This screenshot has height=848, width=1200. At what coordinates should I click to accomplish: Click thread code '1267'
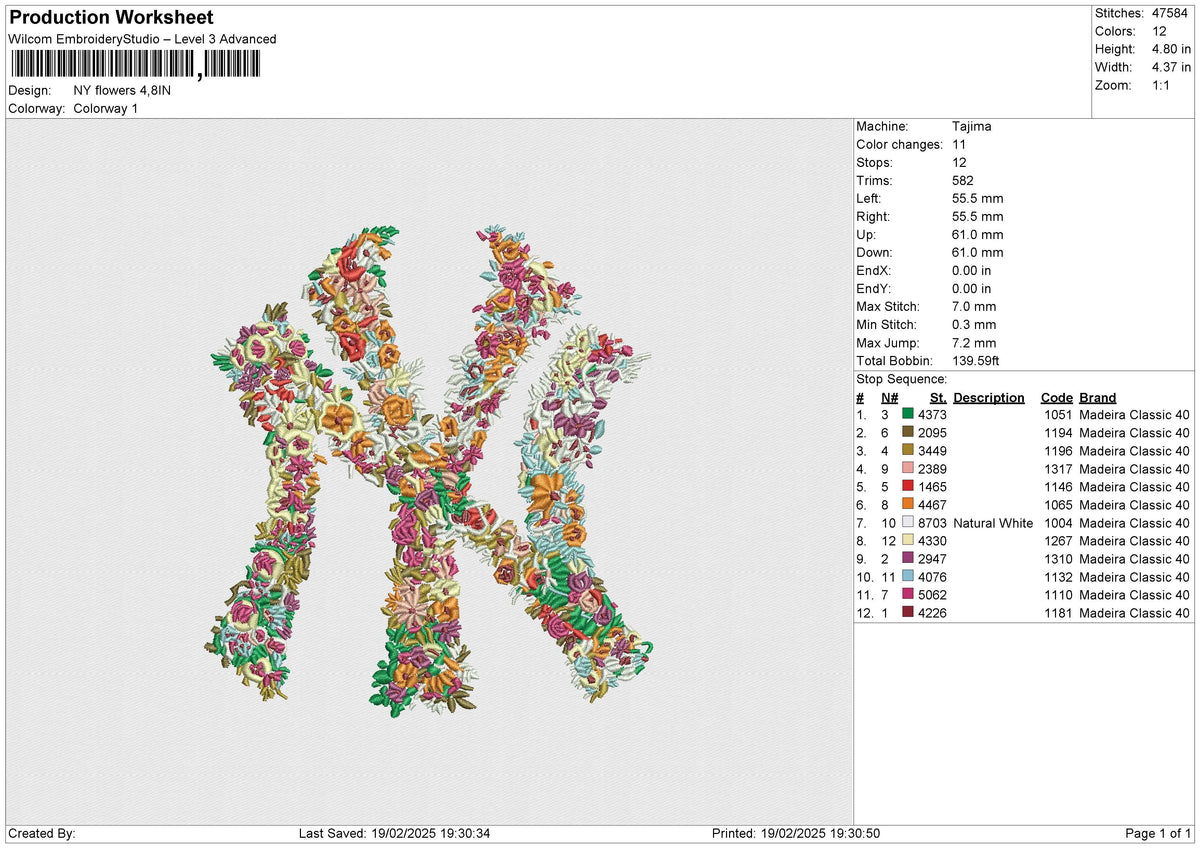pos(1058,540)
